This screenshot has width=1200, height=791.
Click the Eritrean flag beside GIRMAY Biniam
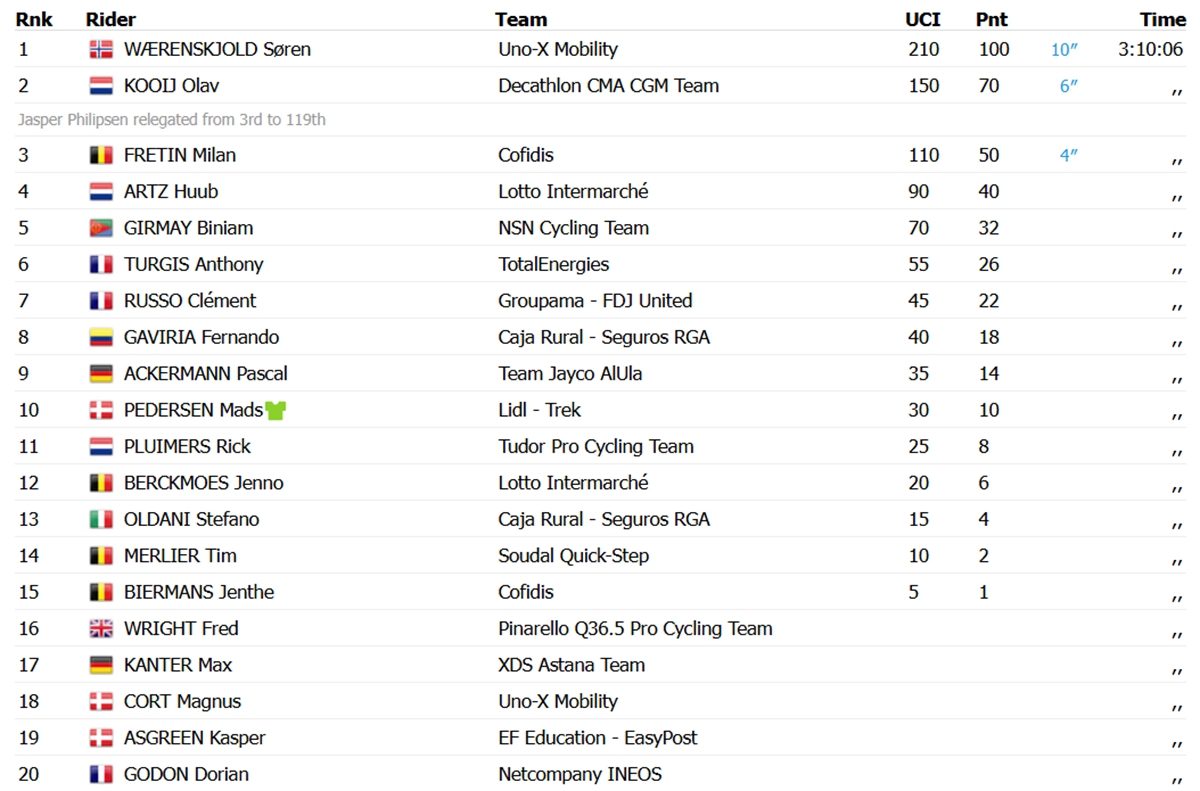click(101, 228)
